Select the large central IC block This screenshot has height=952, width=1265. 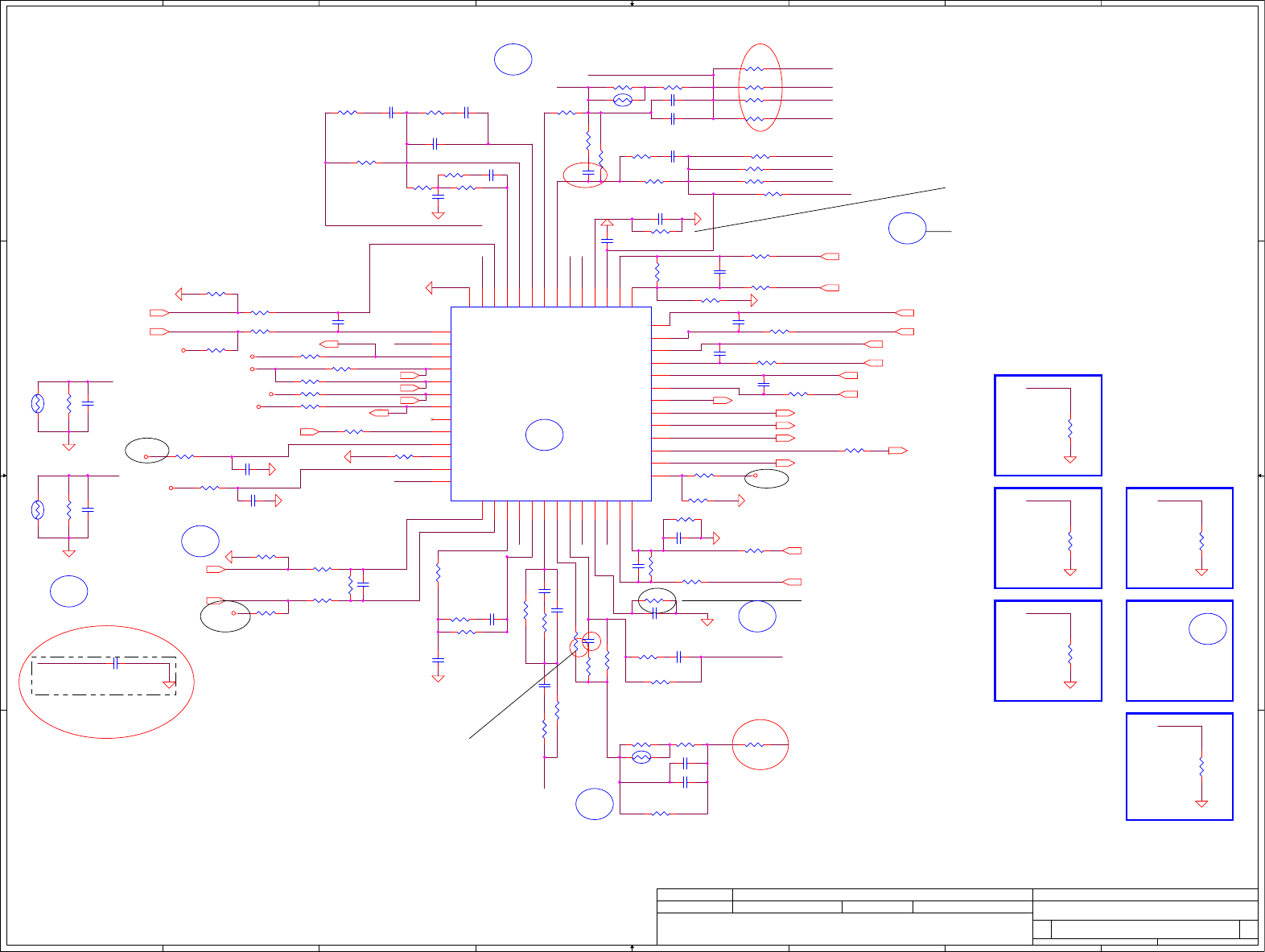[551, 403]
